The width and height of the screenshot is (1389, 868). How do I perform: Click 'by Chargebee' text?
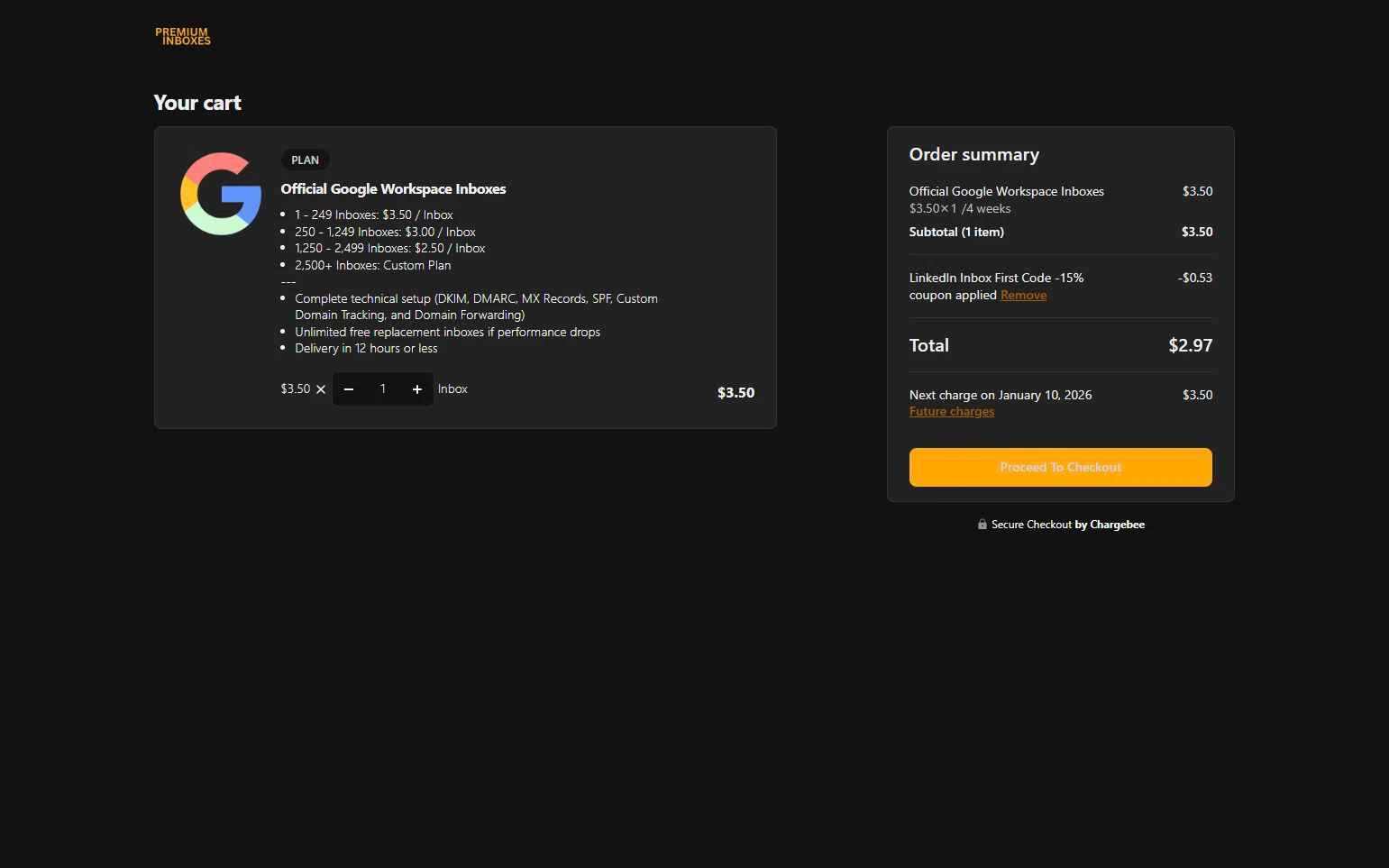(1110, 525)
